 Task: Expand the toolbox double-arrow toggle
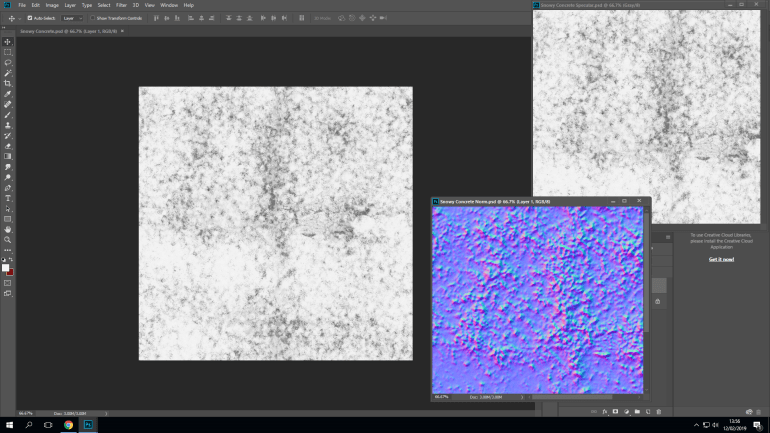(3, 27)
